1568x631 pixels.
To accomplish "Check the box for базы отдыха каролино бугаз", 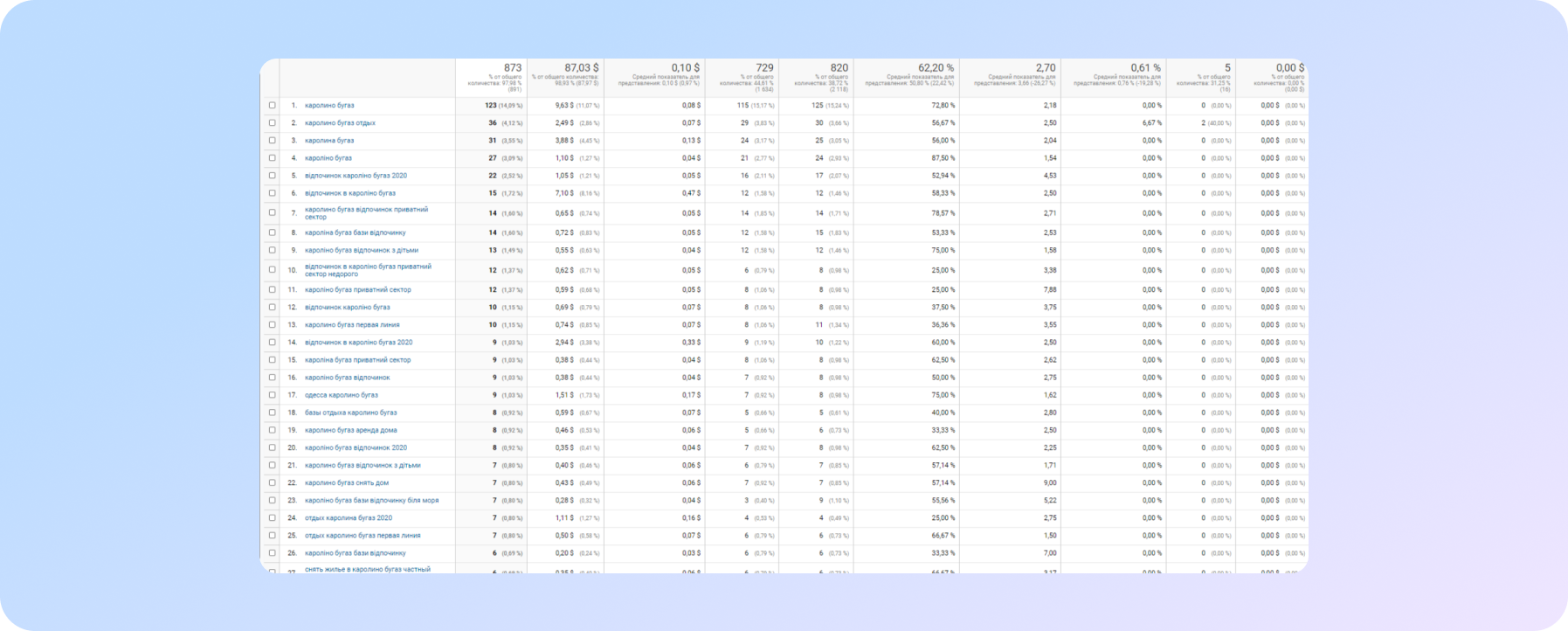I will pos(272,413).
